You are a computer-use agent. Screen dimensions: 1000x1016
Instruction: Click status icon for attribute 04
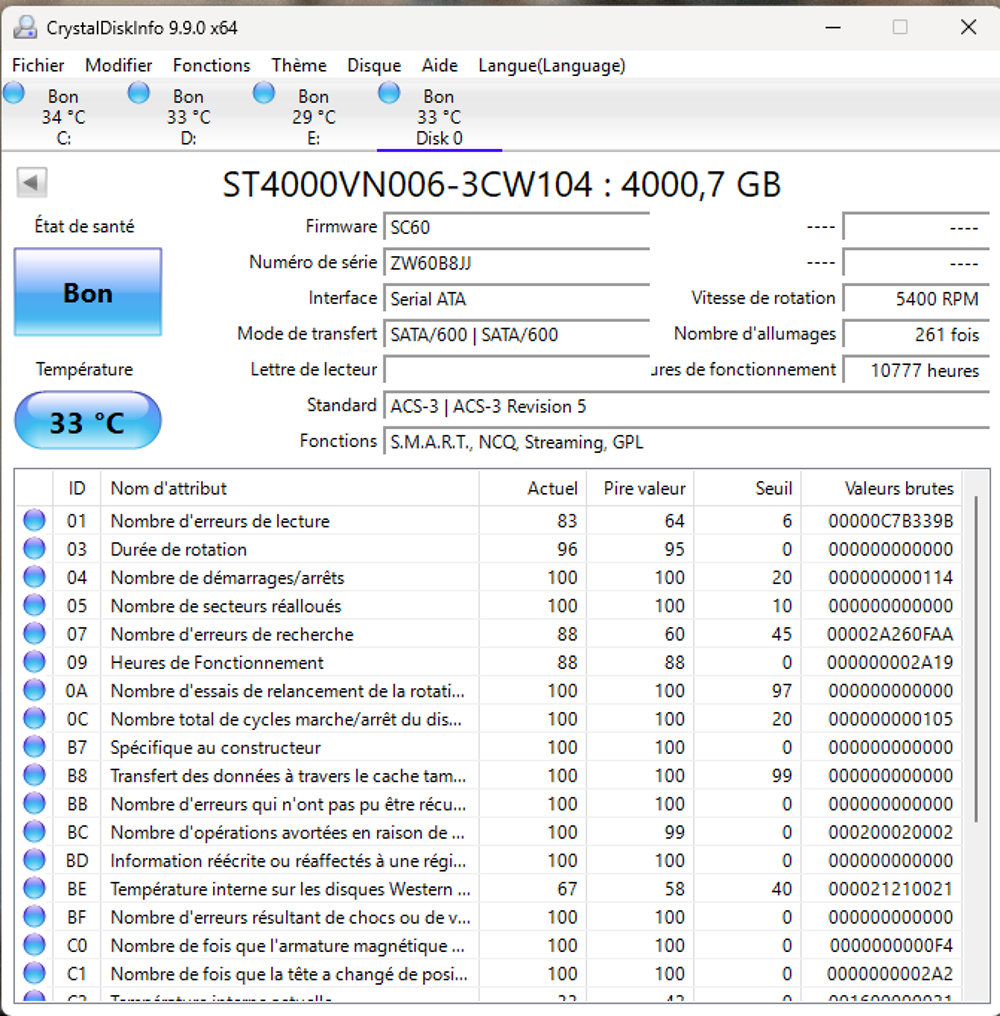[x=34, y=577]
